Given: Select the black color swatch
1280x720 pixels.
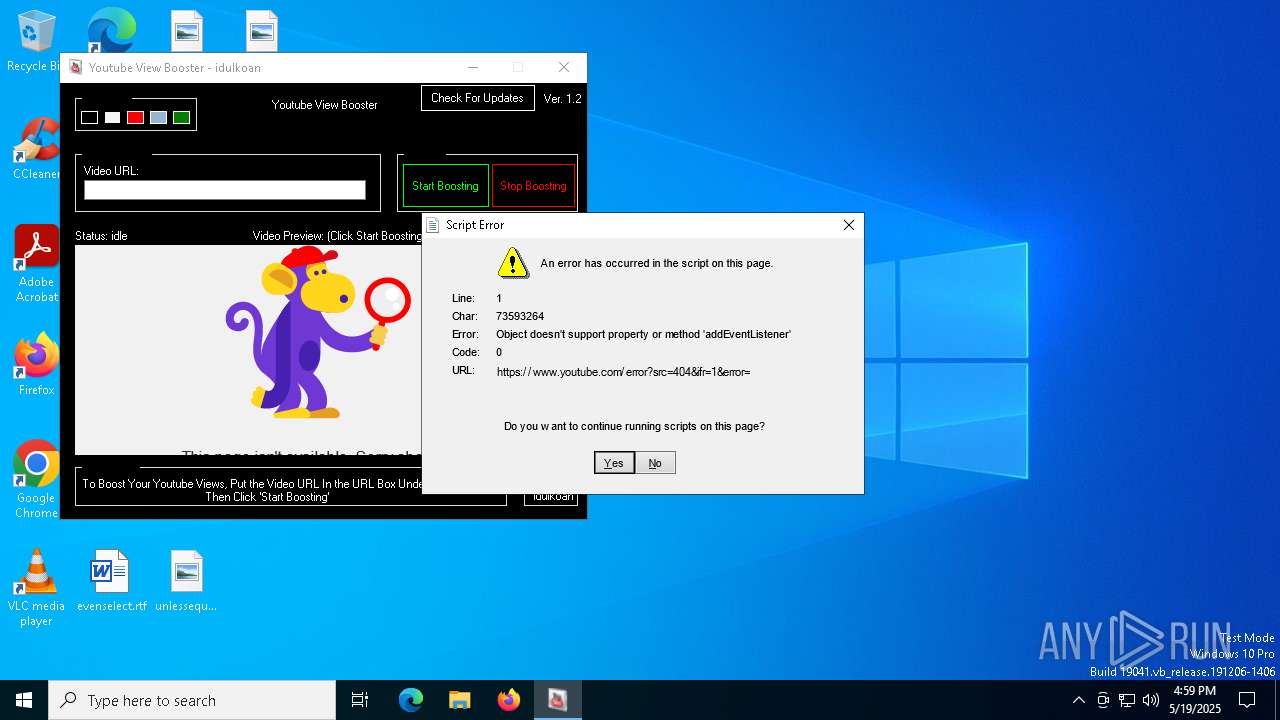Looking at the screenshot, I should pyautogui.click(x=89, y=117).
